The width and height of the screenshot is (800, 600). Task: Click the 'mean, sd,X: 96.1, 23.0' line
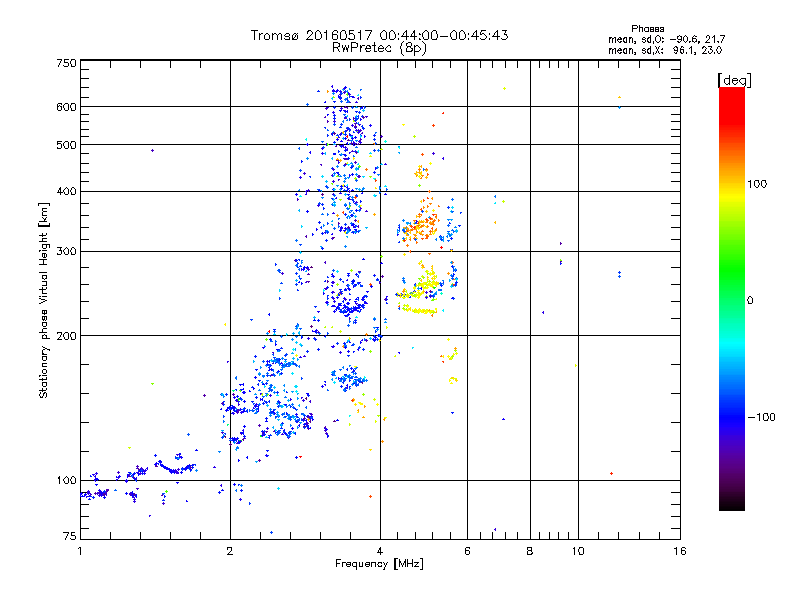pyautogui.click(x=665, y=50)
